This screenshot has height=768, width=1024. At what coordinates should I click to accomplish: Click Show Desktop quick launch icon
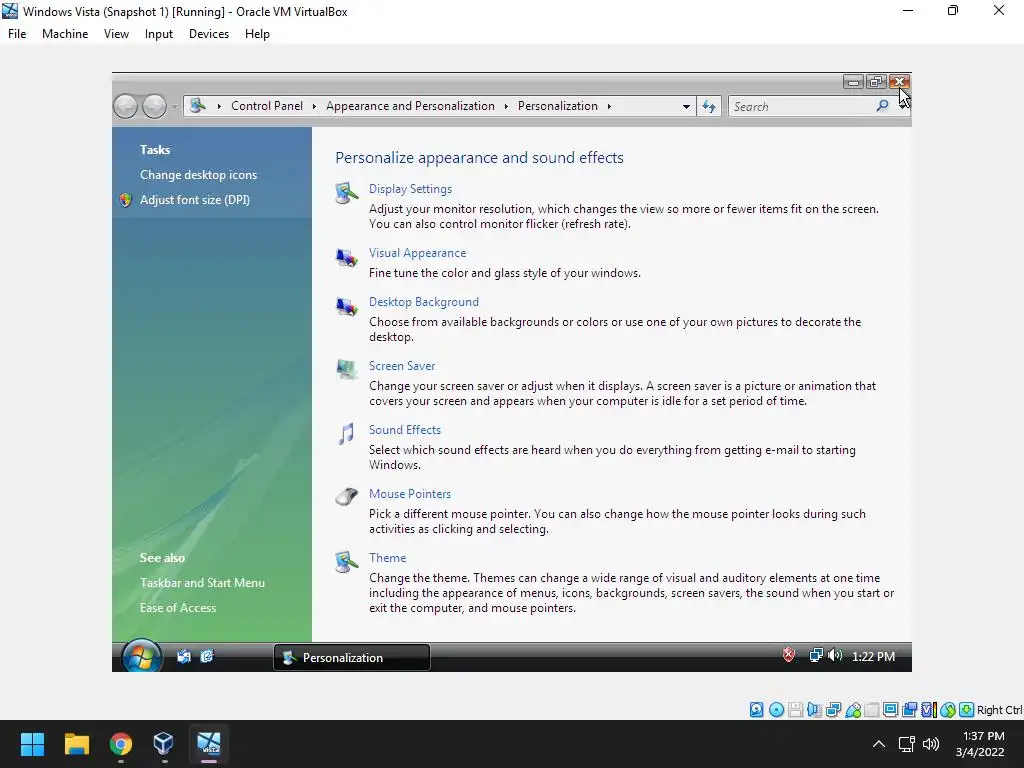(184, 657)
